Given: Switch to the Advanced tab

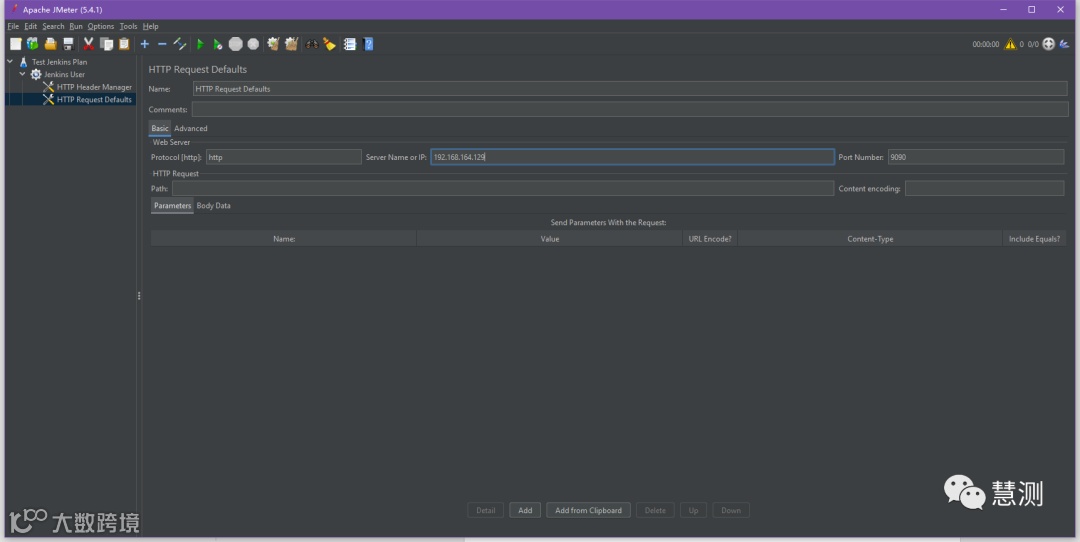Looking at the screenshot, I should tap(191, 128).
